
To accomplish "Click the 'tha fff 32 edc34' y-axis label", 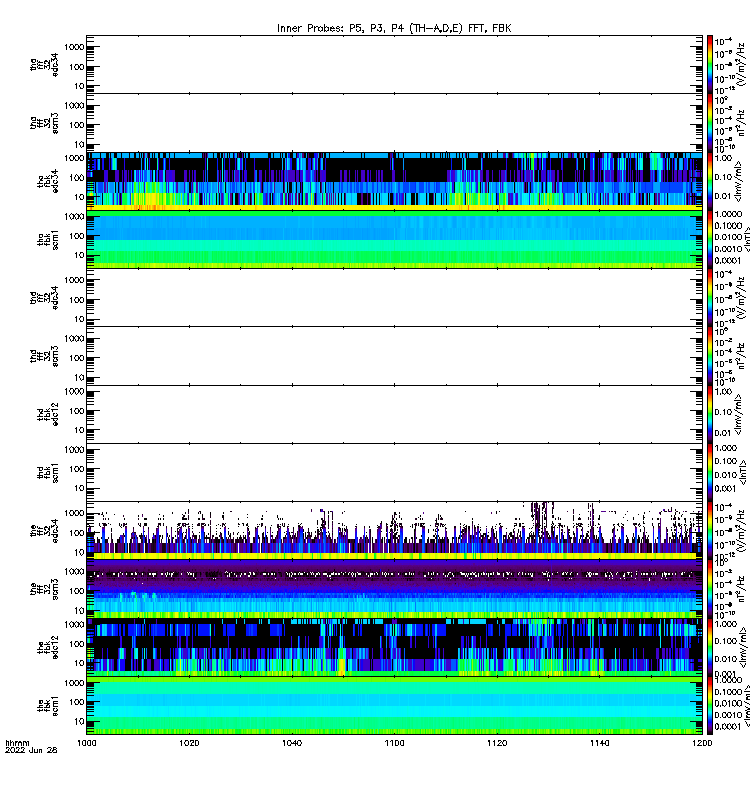I will (x=44, y=65).
